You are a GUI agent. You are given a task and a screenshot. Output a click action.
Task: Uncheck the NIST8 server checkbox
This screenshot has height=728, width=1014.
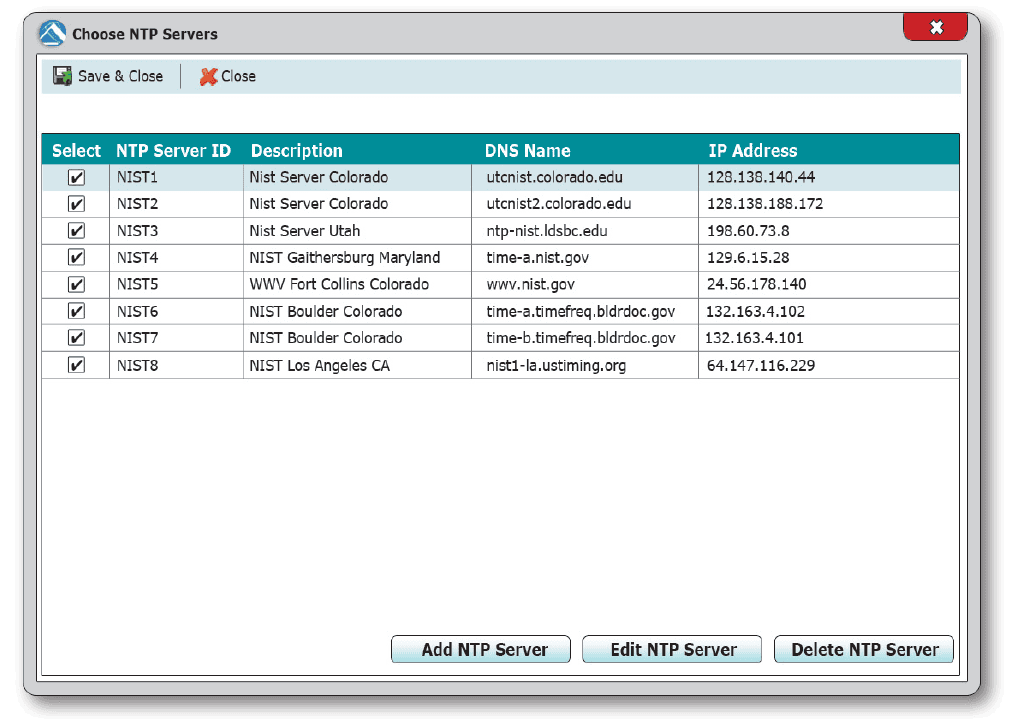(x=76, y=365)
